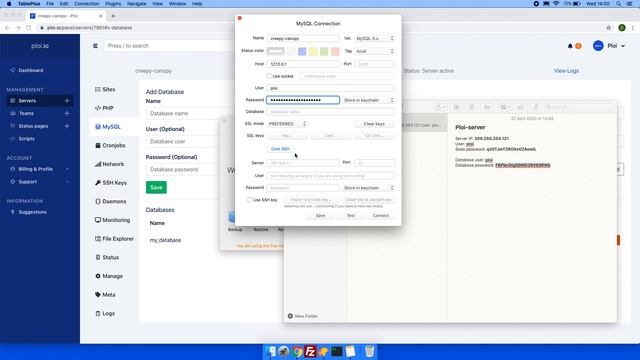This screenshot has height=360, width=640.
Task: Open the Ploi user account dropdown
Action: point(609,46)
